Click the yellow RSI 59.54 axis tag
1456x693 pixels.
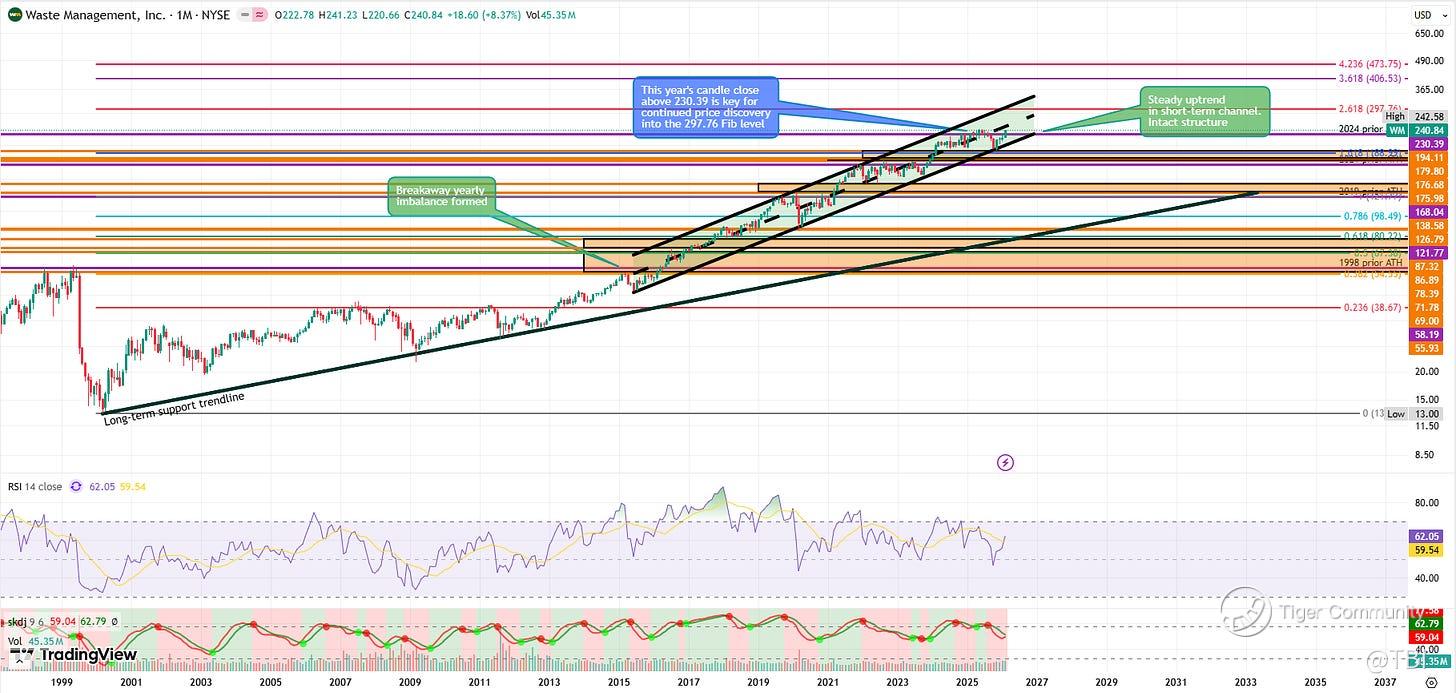(1428, 549)
